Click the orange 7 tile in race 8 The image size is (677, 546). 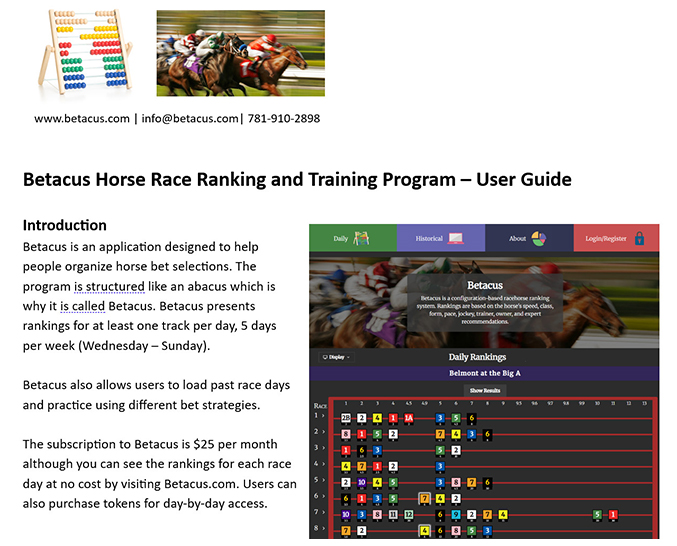pyautogui.click(x=346, y=530)
